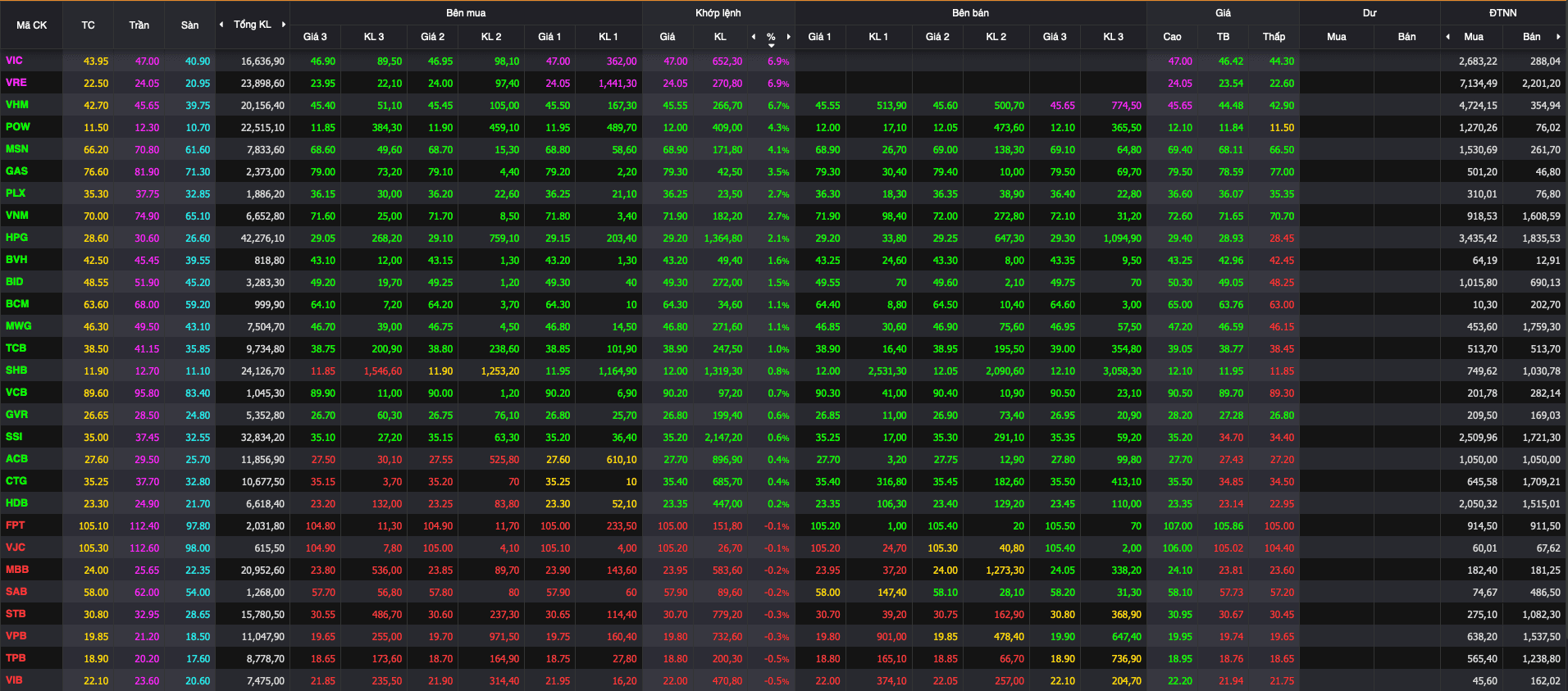The height and width of the screenshot is (691, 1568).
Task: Open stock symbol GAS
Action: click(16, 171)
